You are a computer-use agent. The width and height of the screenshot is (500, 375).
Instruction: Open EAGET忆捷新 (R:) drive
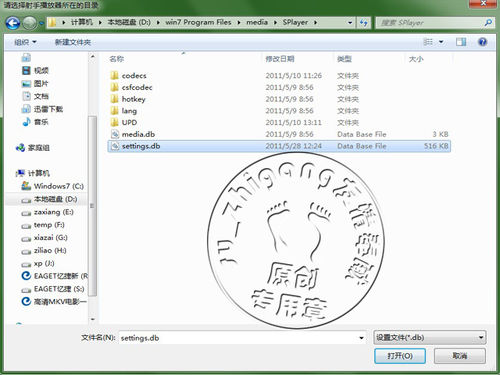click(x=54, y=276)
